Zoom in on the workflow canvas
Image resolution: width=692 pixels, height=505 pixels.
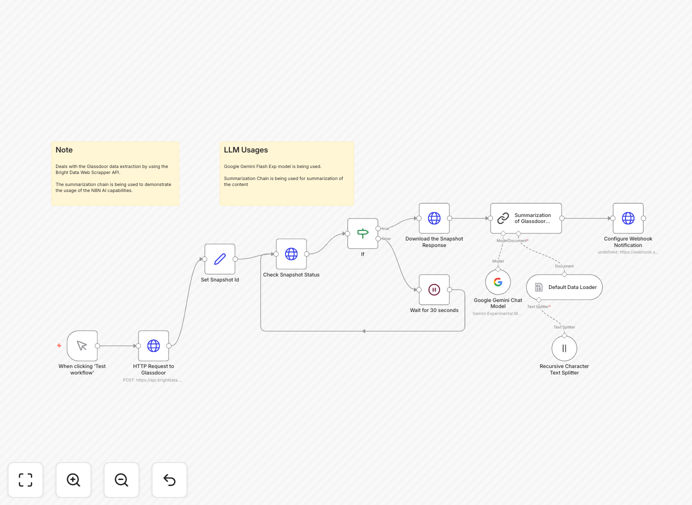(x=73, y=480)
